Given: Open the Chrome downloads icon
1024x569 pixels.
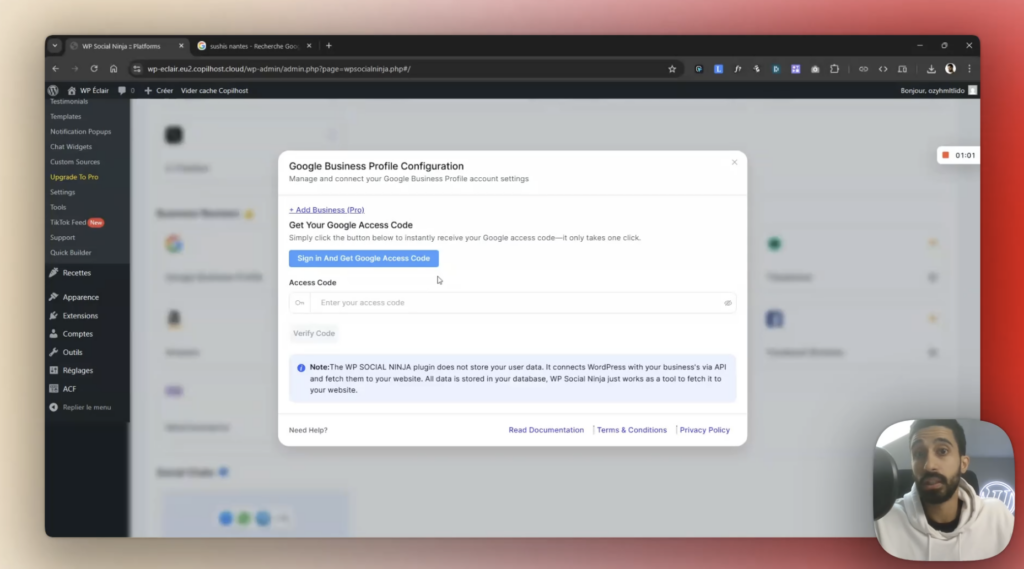Looking at the screenshot, I should point(931,69).
